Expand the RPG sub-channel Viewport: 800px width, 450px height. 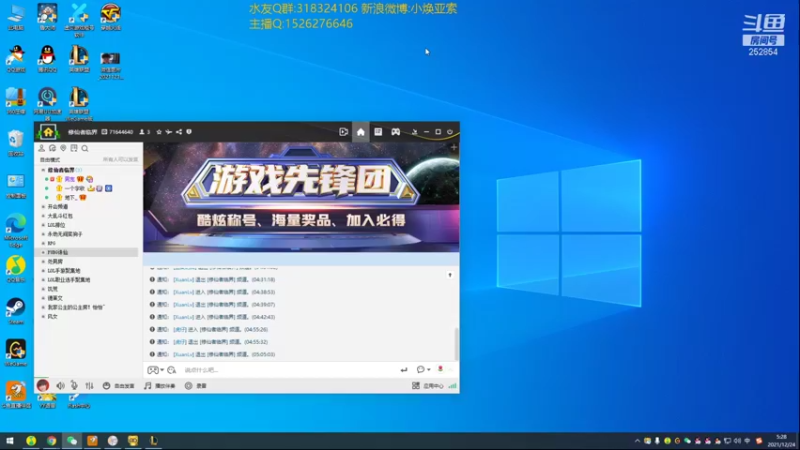point(43,243)
